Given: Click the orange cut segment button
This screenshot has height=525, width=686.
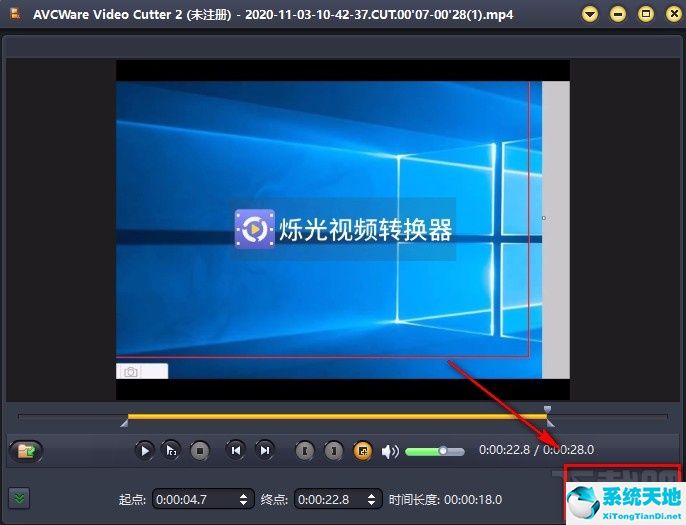Looking at the screenshot, I should pyautogui.click(x=363, y=451).
